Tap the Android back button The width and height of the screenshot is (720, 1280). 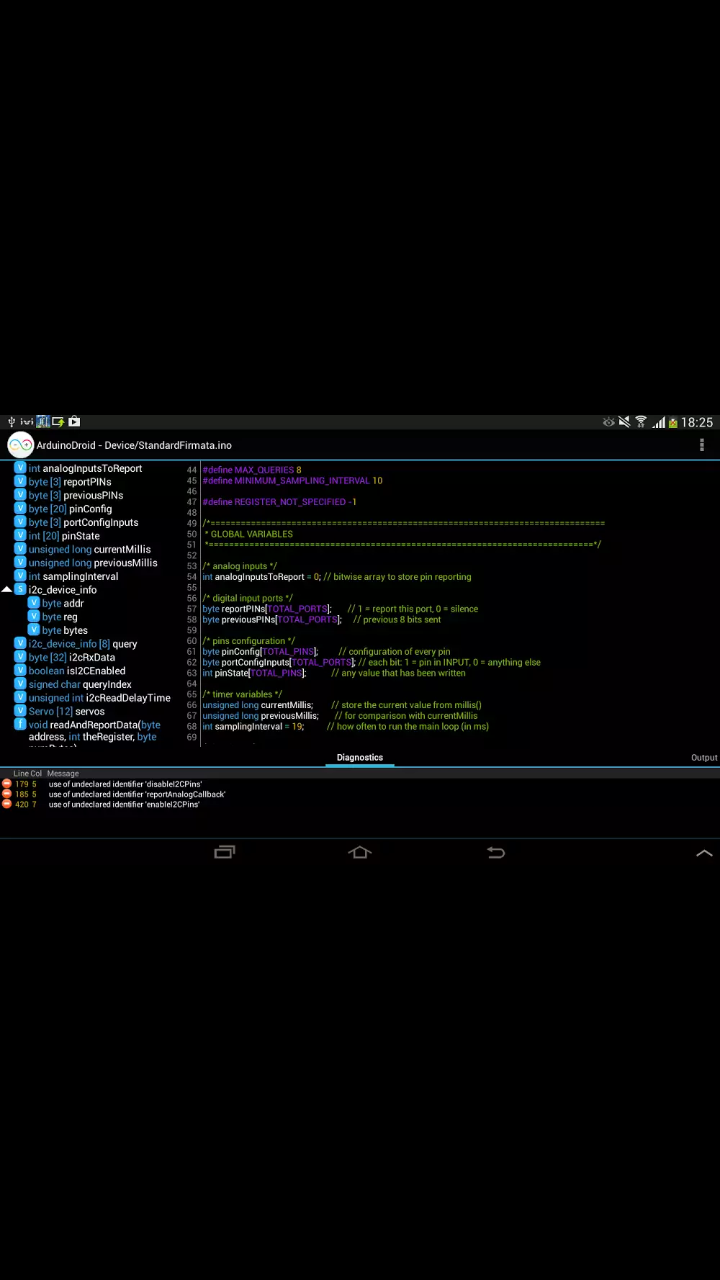pos(495,852)
